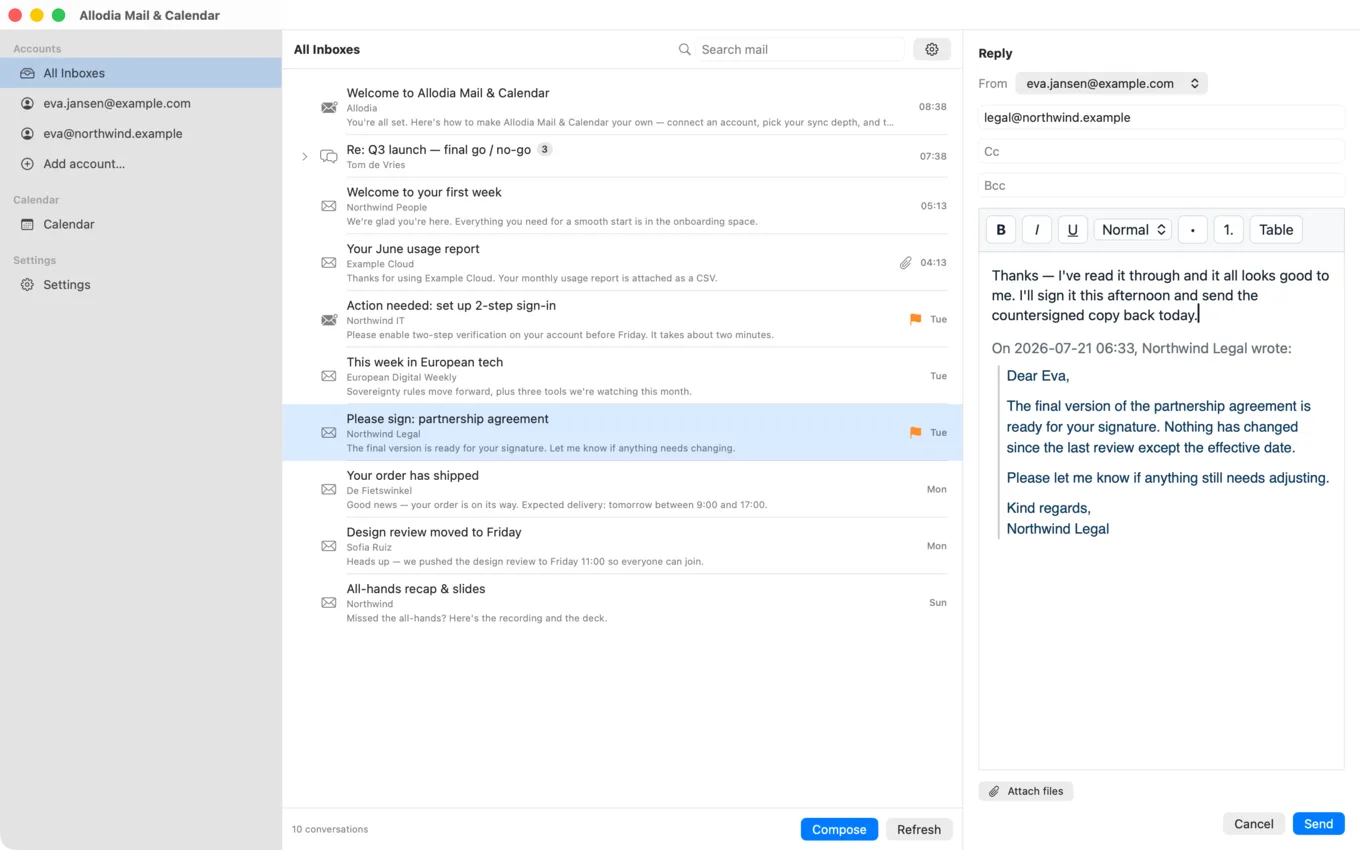1360x850 pixels.
Task: Click the orange flag on partnership agreement message
Action: click(915, 433)
